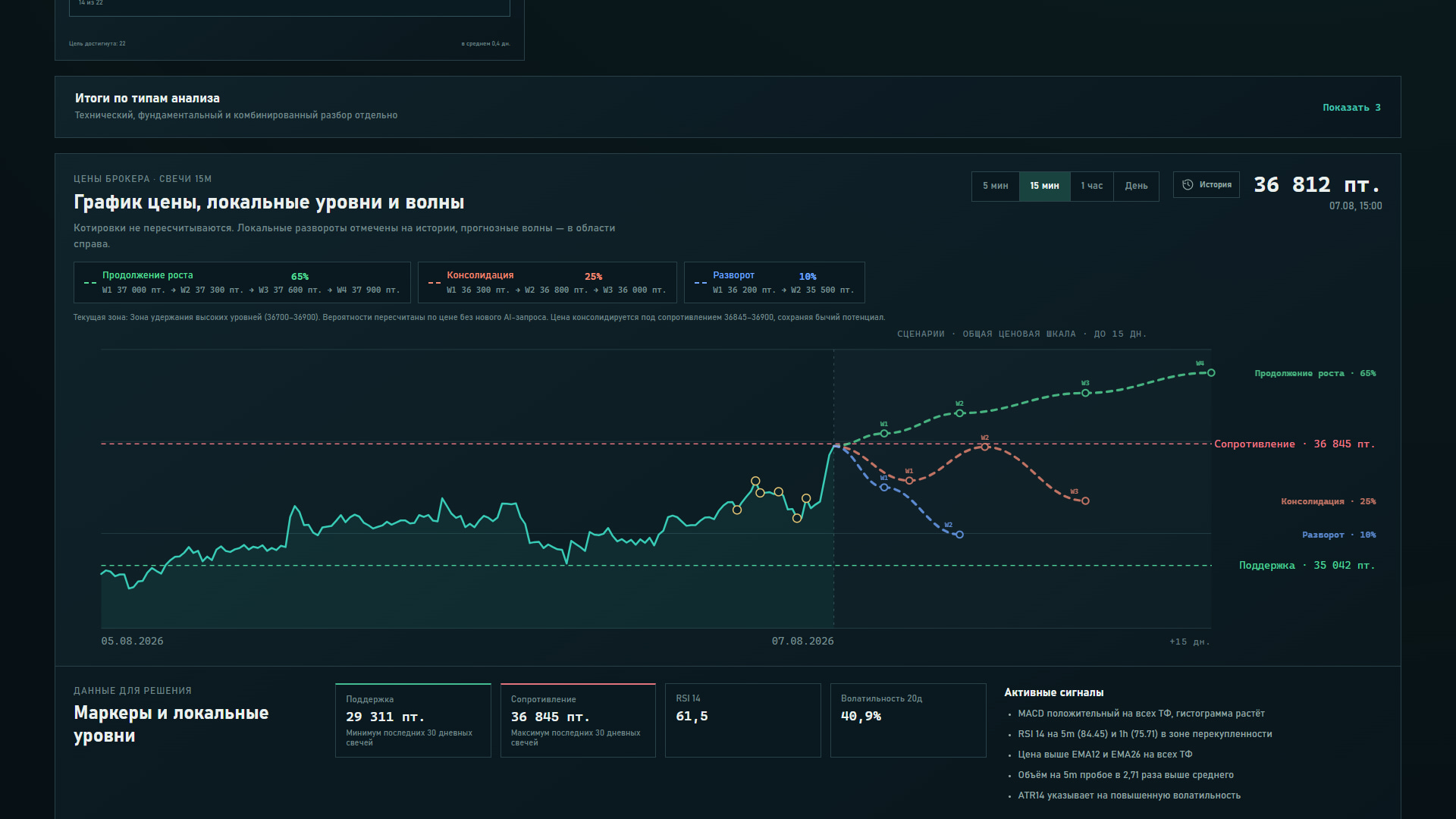Click the W2 endpoint on blue reversal curve
This screenshot has height=819, width=1456.
click(959, 535)
